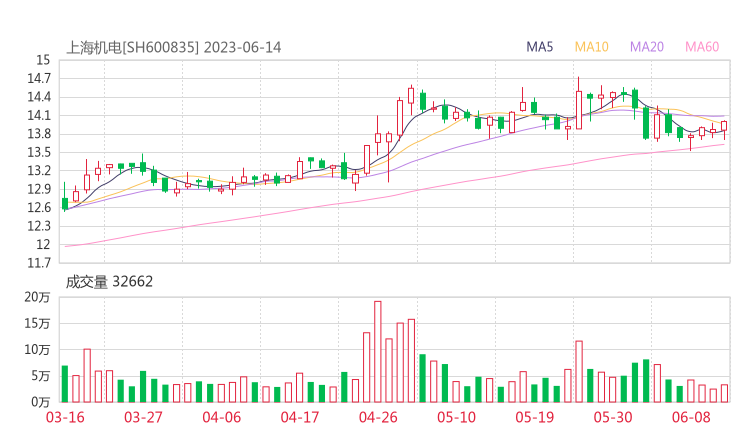740x440 pixels.
Task: Click the 05-19 date label
Action: click(x=535, y=417)
